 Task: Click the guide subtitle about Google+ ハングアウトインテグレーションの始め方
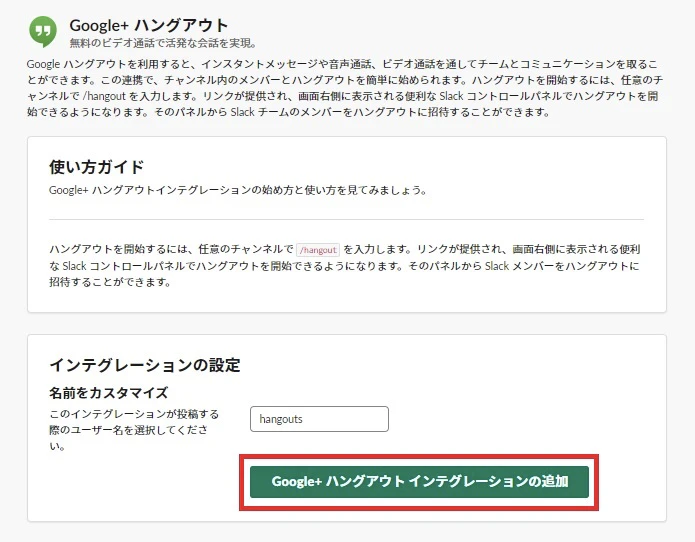coord(238,190)
